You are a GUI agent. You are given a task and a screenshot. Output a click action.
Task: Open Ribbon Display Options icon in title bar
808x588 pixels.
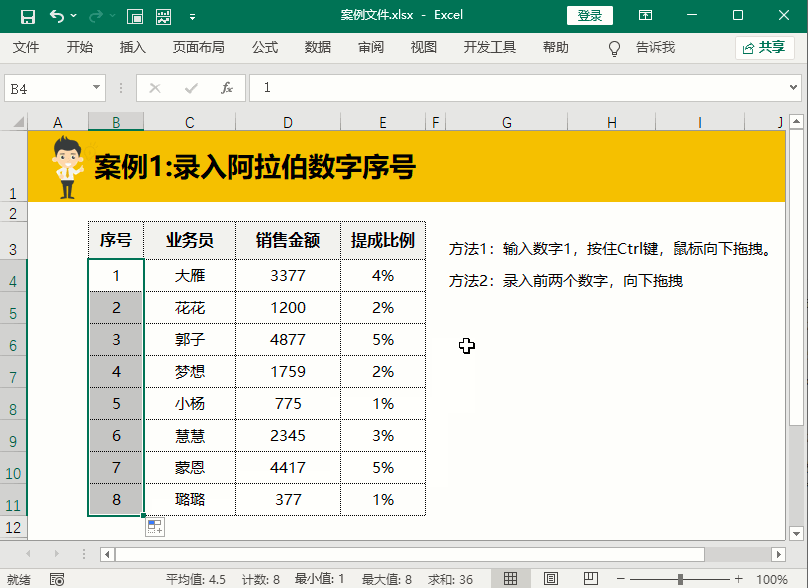coord(646,16)
